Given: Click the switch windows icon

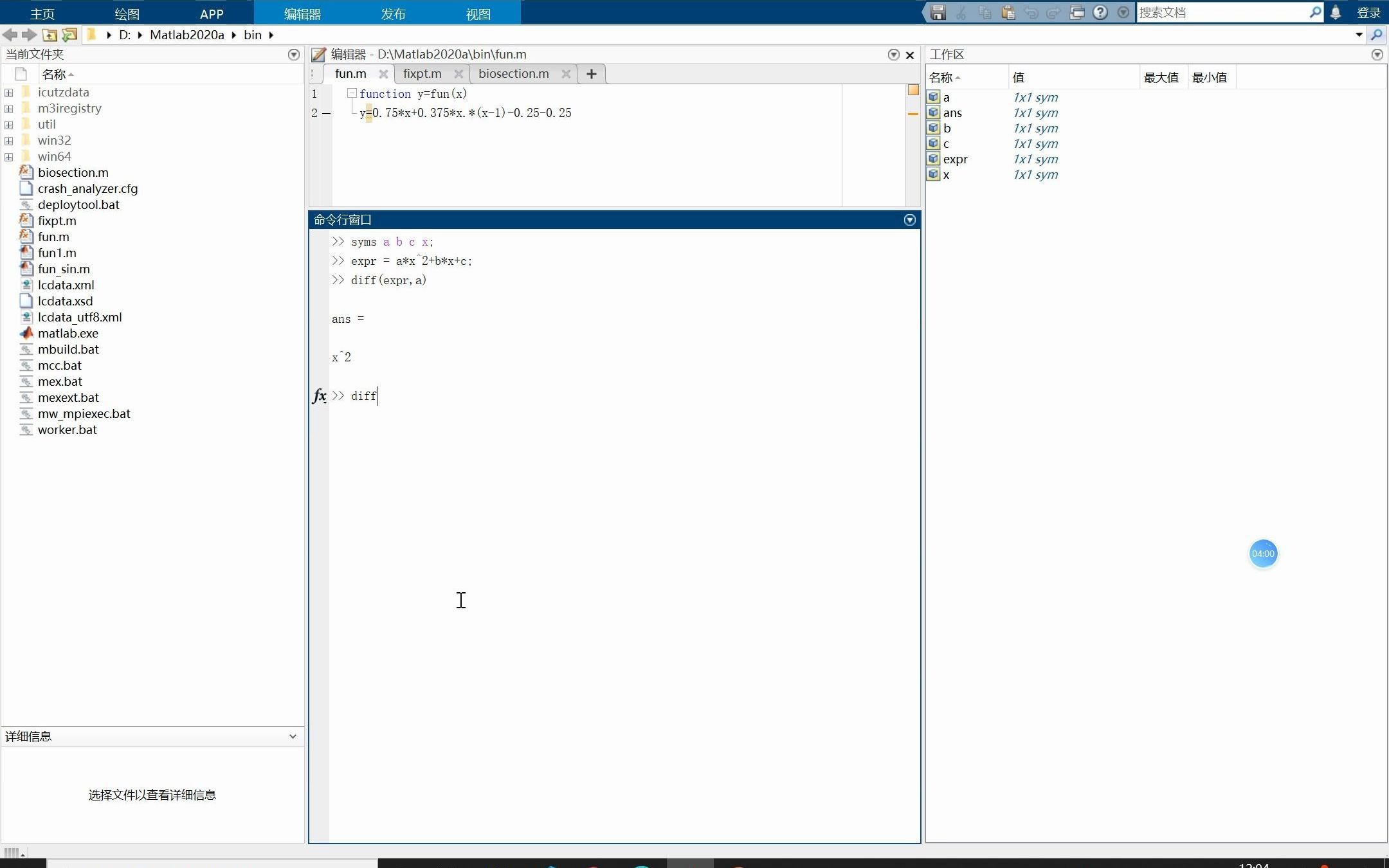Looking at the screenshot, I should 1077,12.
